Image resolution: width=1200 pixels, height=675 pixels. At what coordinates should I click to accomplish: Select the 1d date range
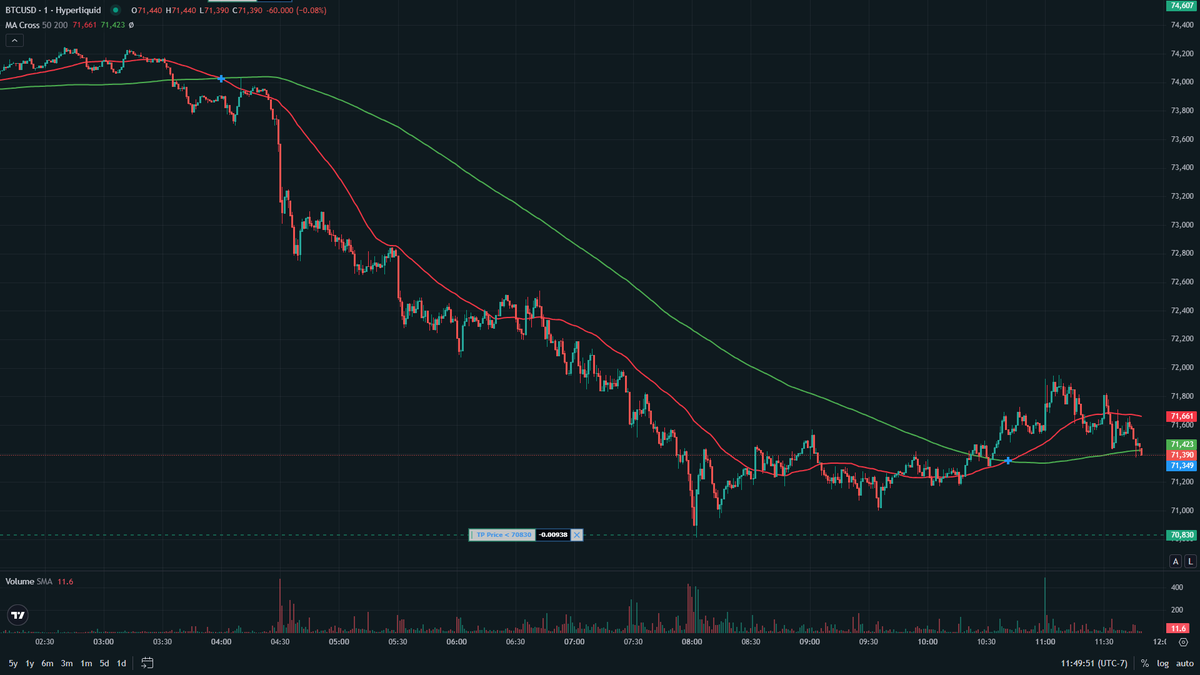(121, 663)
